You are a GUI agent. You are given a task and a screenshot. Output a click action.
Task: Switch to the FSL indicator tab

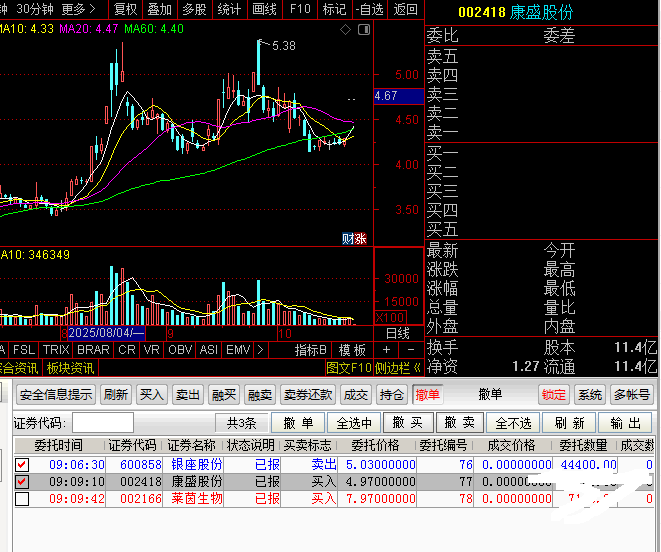[24, 350]
